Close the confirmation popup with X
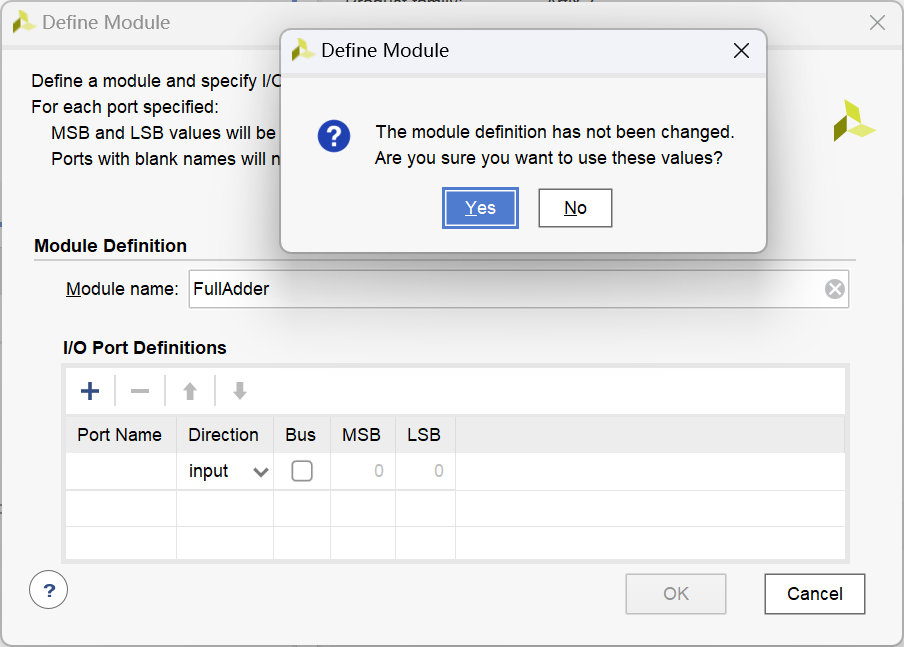Screen dimensions: 904x647 click(x=741, y=51)
